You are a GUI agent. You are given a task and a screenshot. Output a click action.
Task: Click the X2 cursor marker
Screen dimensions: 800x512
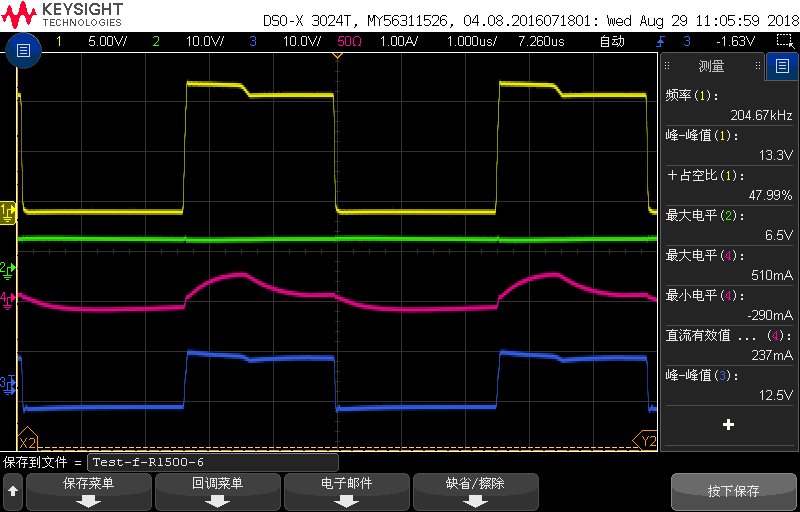(28, 441)
